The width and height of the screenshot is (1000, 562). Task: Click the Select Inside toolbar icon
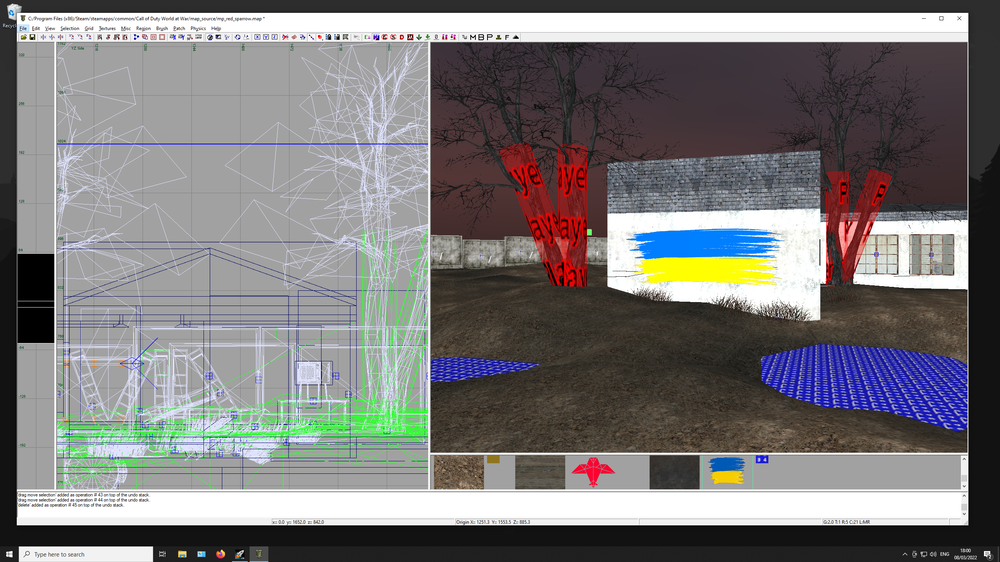(x=125, y=37)
